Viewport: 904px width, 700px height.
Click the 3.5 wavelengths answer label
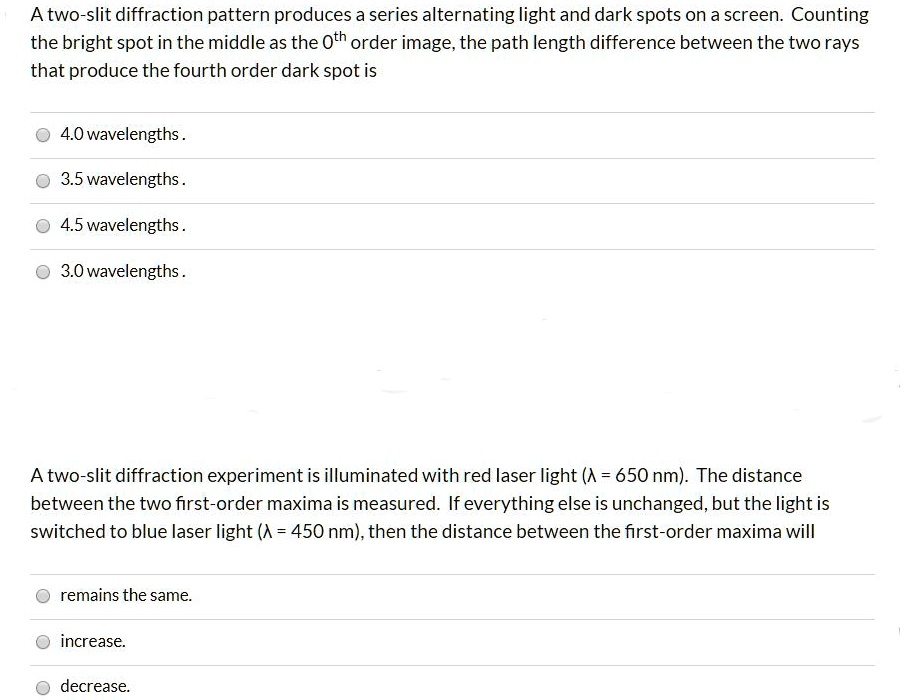pos(120,180)
